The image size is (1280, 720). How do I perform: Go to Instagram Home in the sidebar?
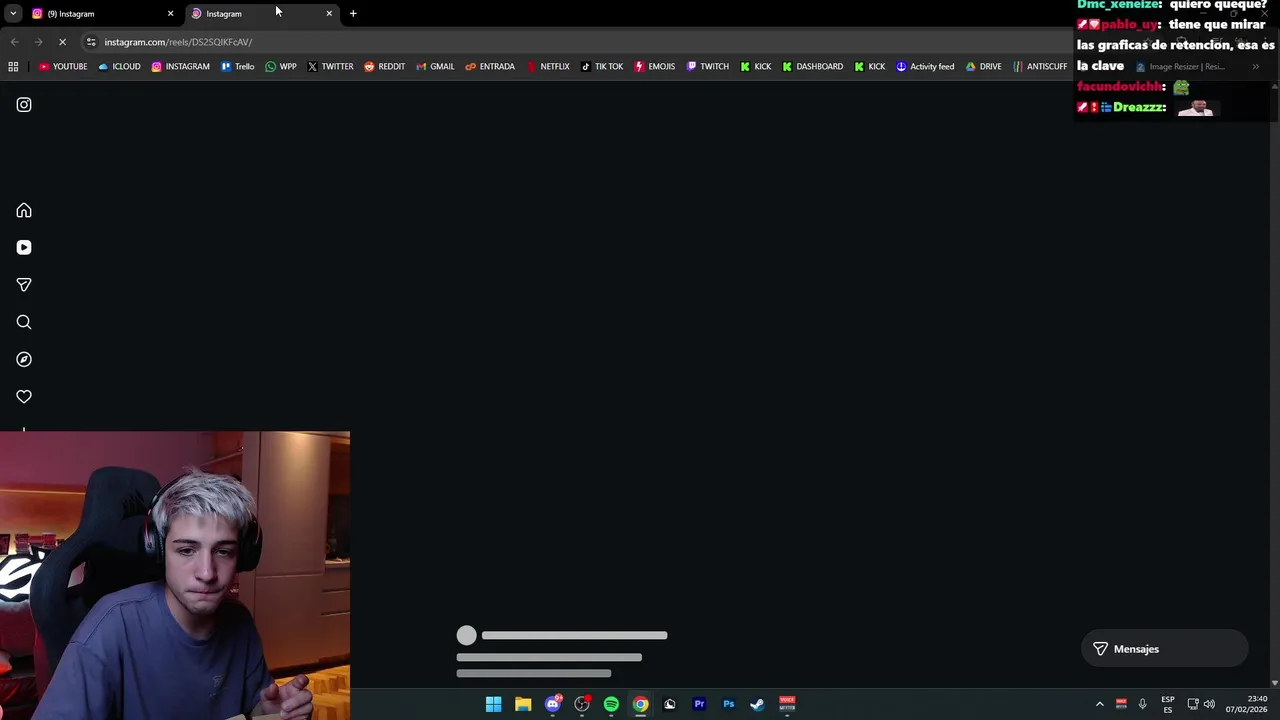24,210
